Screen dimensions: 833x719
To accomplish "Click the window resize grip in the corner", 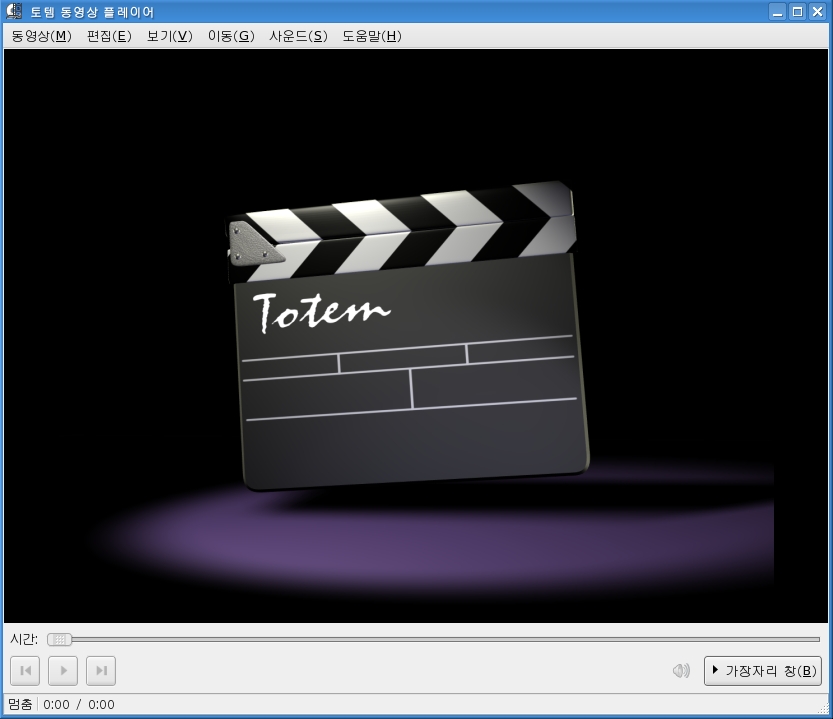I will [x=823, y=708].
